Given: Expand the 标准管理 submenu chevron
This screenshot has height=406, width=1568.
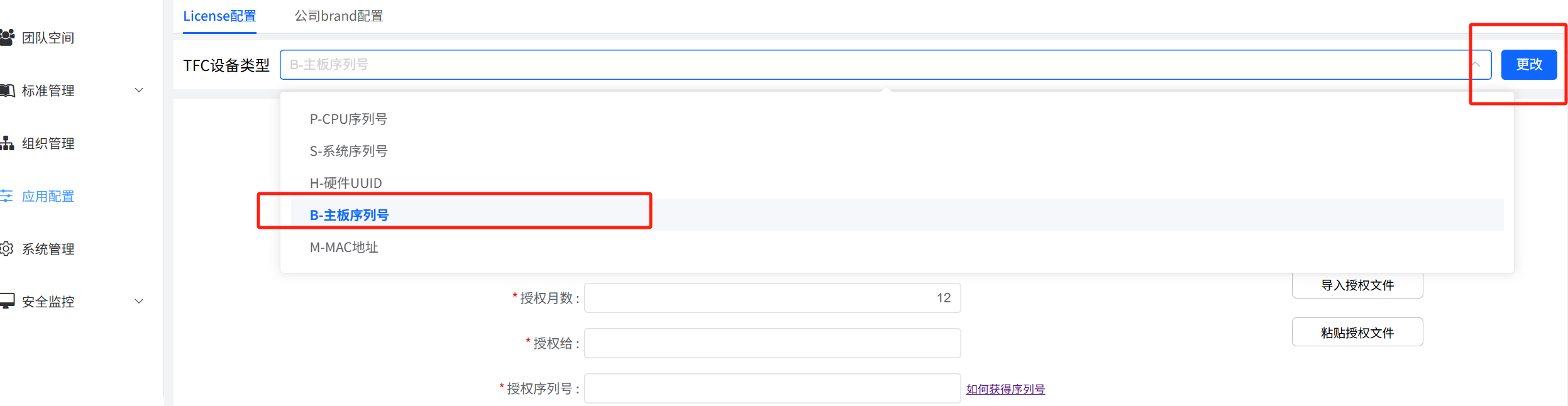Looking at the screenshot, I should (139, 91).
